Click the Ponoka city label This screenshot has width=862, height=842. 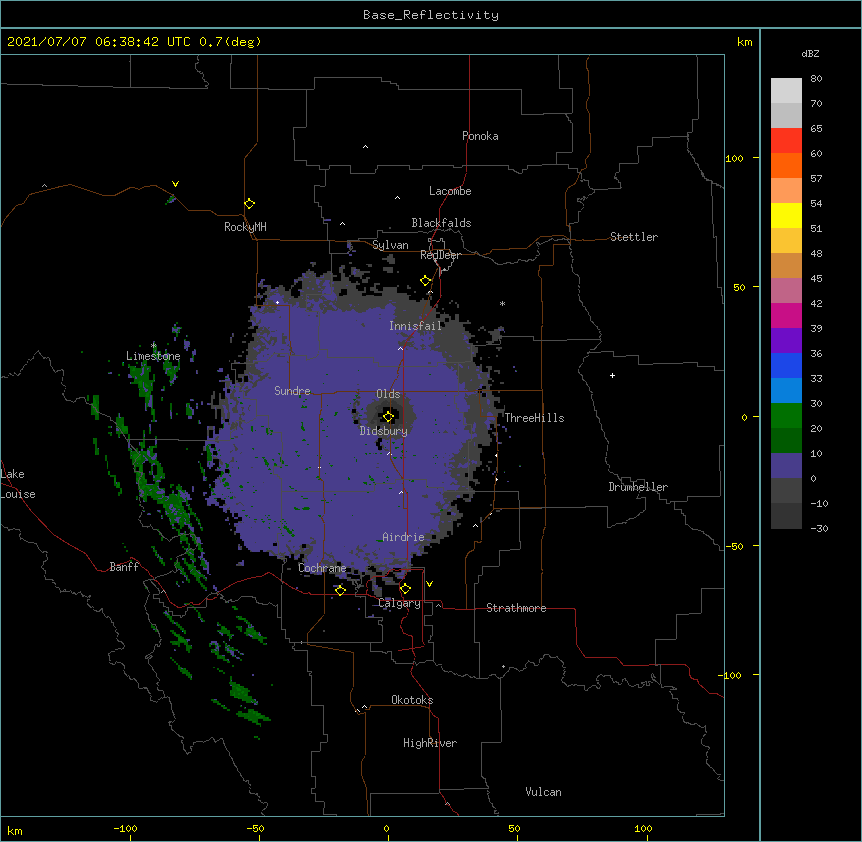(x=480, y=136)
